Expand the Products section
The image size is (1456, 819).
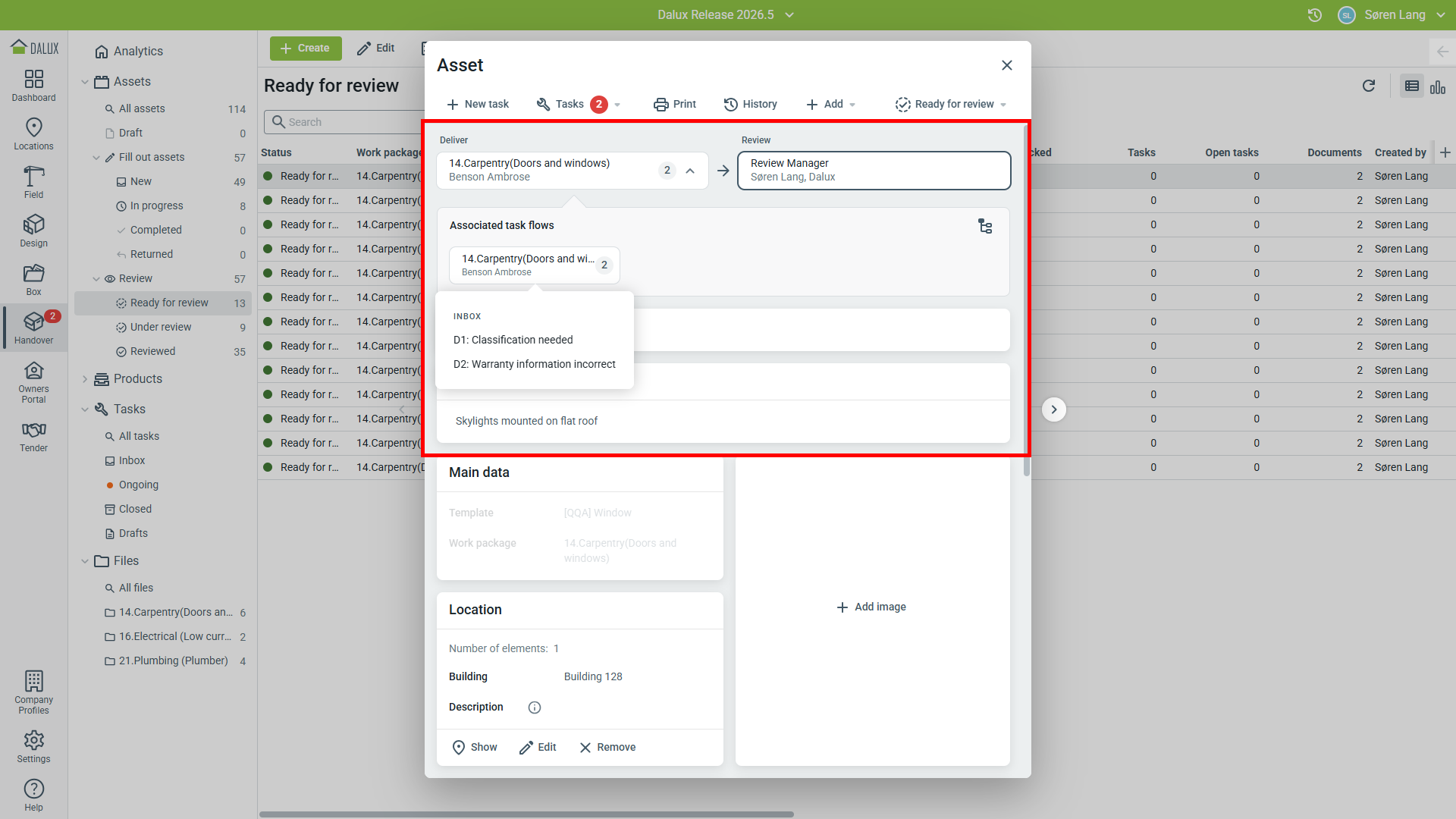tap(85, 379)
